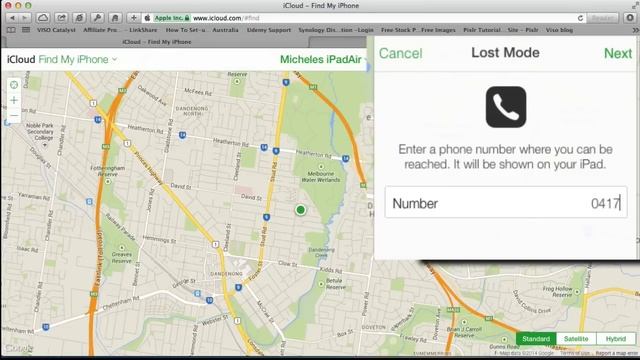Click the Noble Park Secondary College label
Image resolution: width=640 pixels, height=360 pixels.
40,131
